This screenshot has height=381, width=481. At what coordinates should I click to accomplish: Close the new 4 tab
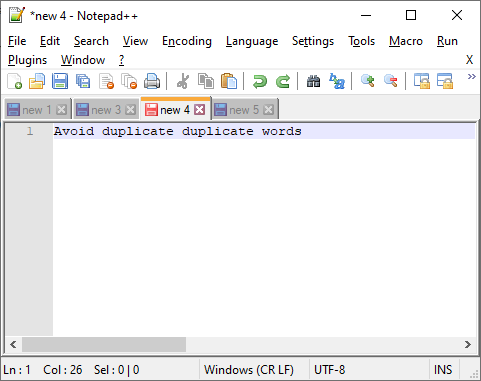(200, 110)
